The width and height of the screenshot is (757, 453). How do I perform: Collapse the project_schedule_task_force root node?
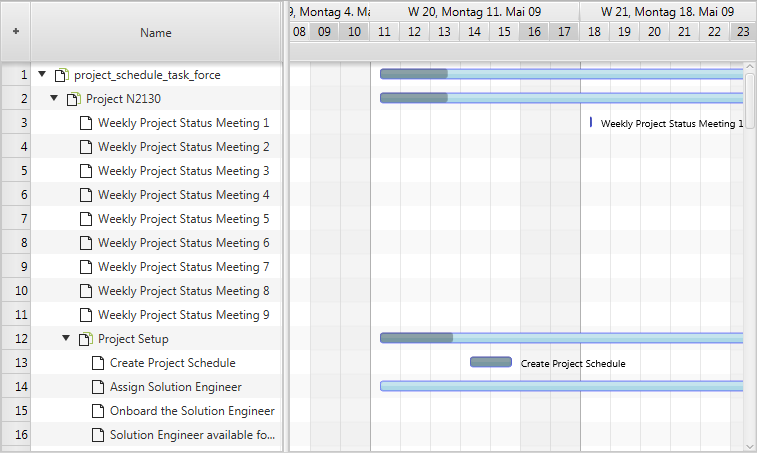[x=42, y=74]
